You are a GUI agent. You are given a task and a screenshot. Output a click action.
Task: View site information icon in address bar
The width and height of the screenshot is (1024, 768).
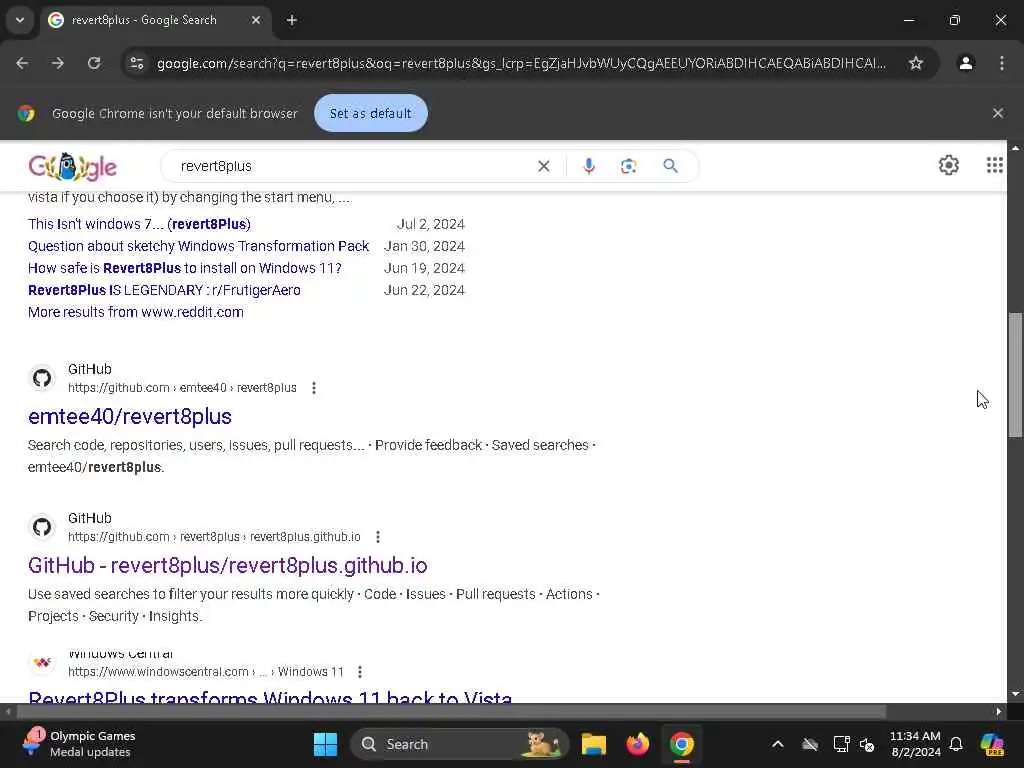137,63
